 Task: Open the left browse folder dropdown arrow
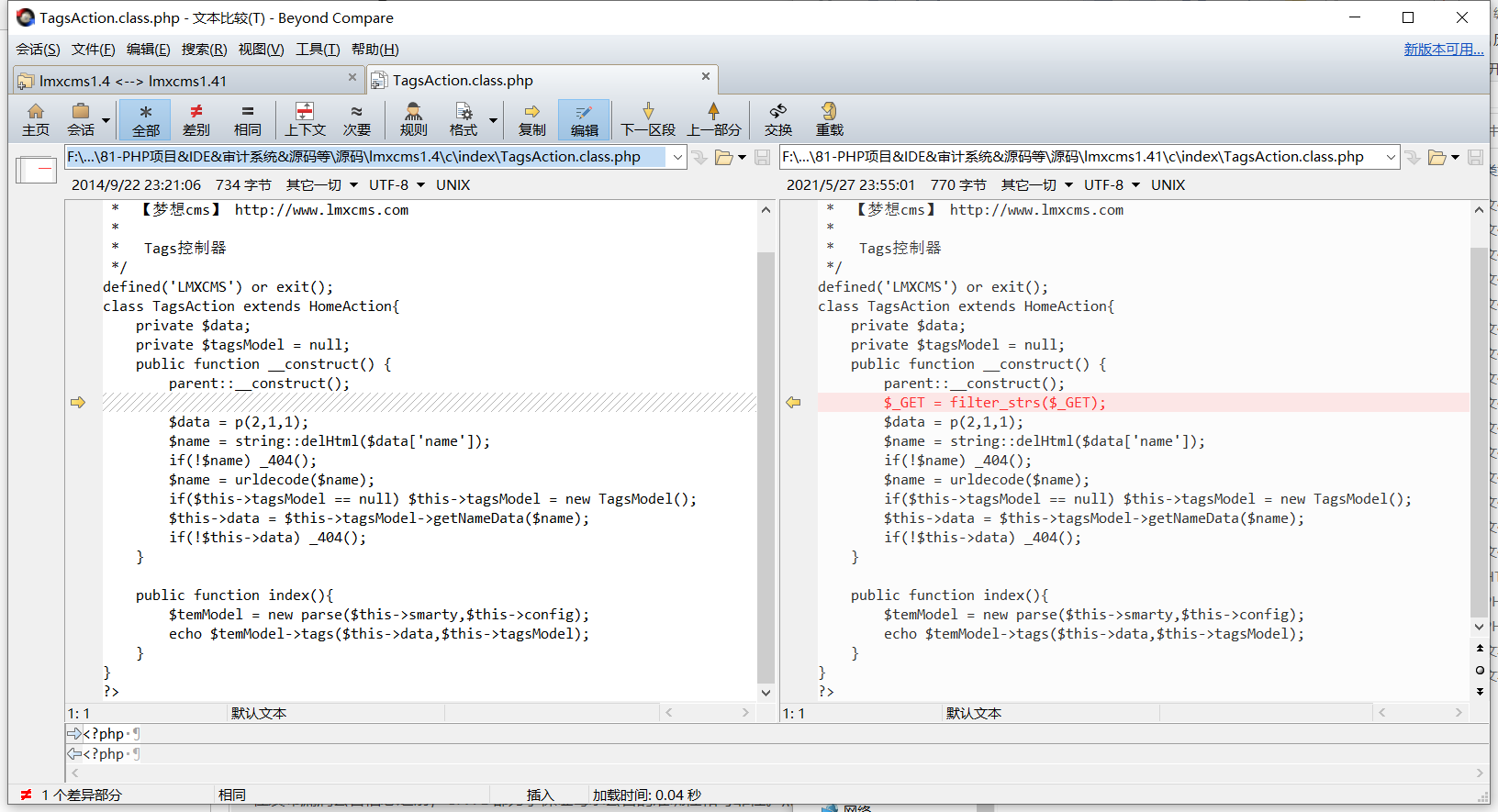742,158
